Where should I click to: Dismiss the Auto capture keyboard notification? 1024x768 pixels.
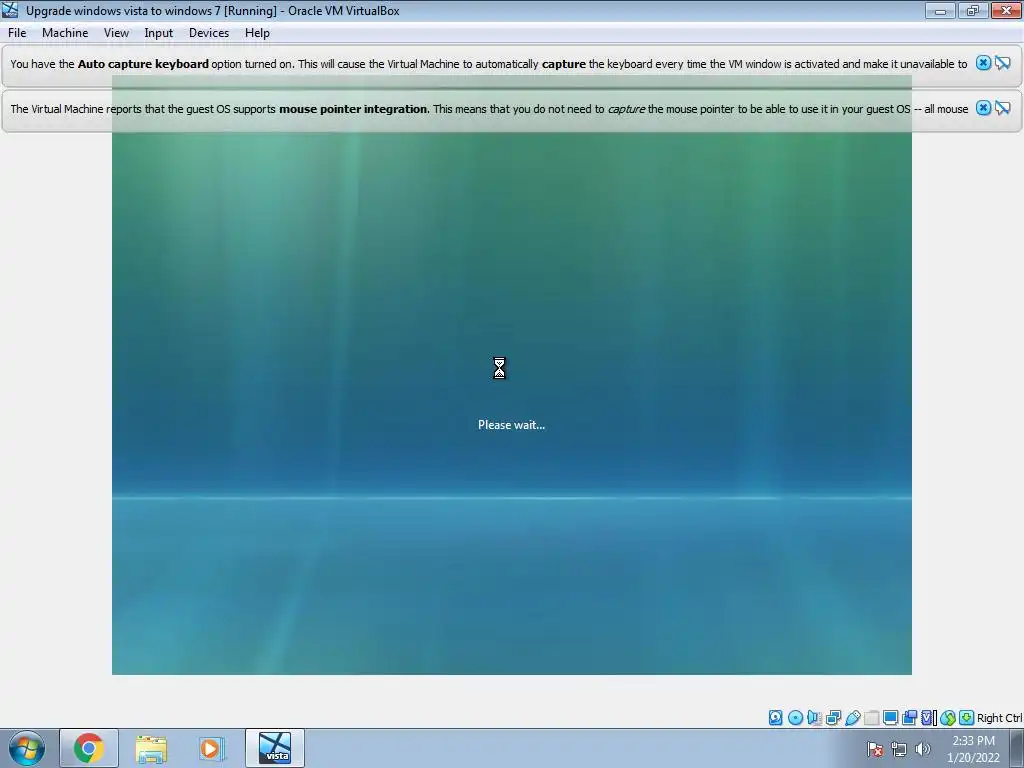[x=983, y=63]
